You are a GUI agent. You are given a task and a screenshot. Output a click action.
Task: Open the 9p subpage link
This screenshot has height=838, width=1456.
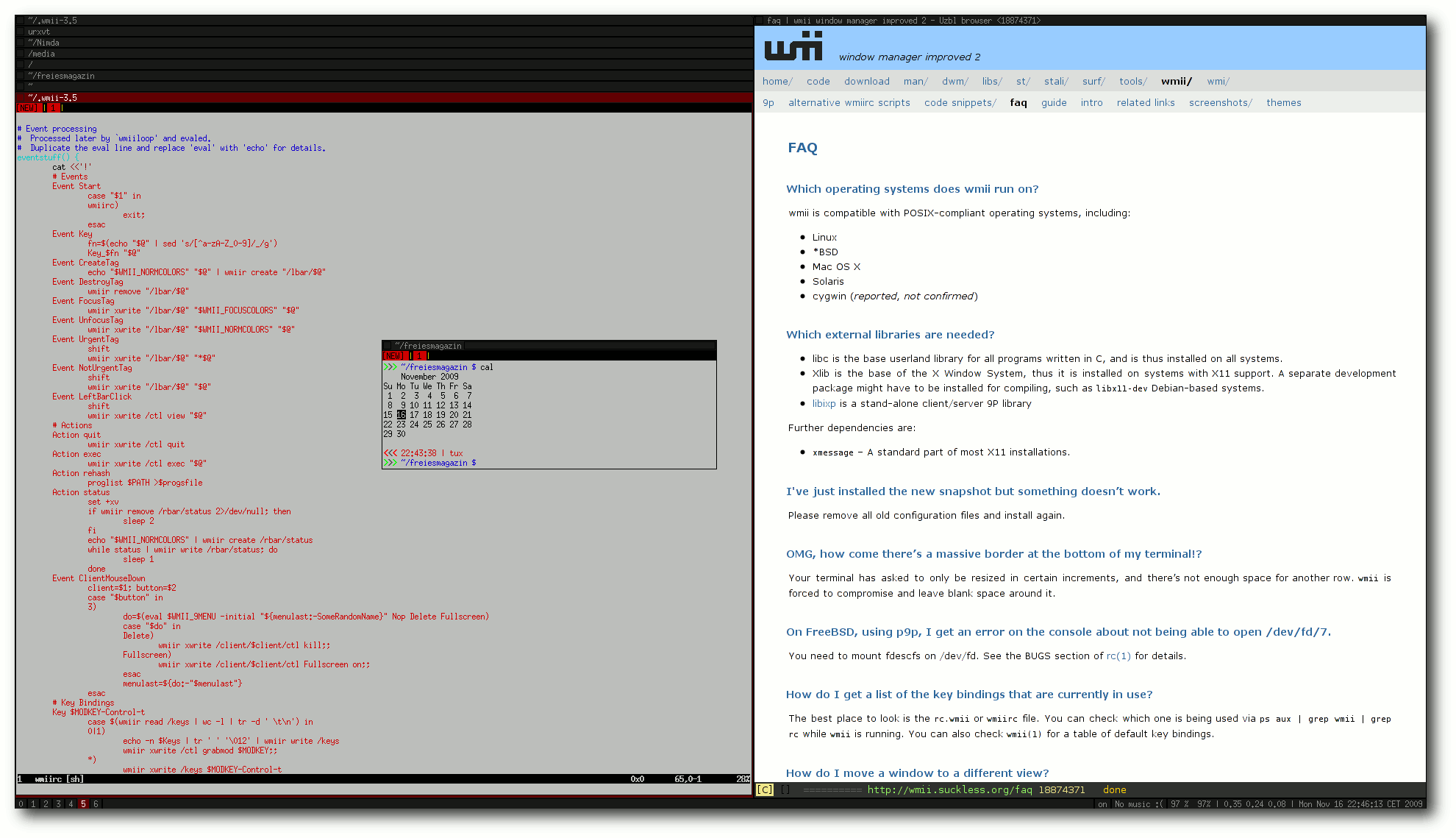click(768, 103)
